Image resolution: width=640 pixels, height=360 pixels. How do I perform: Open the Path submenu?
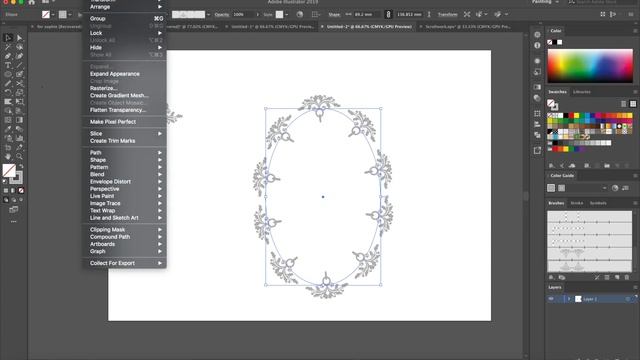[x=124, y=153]
